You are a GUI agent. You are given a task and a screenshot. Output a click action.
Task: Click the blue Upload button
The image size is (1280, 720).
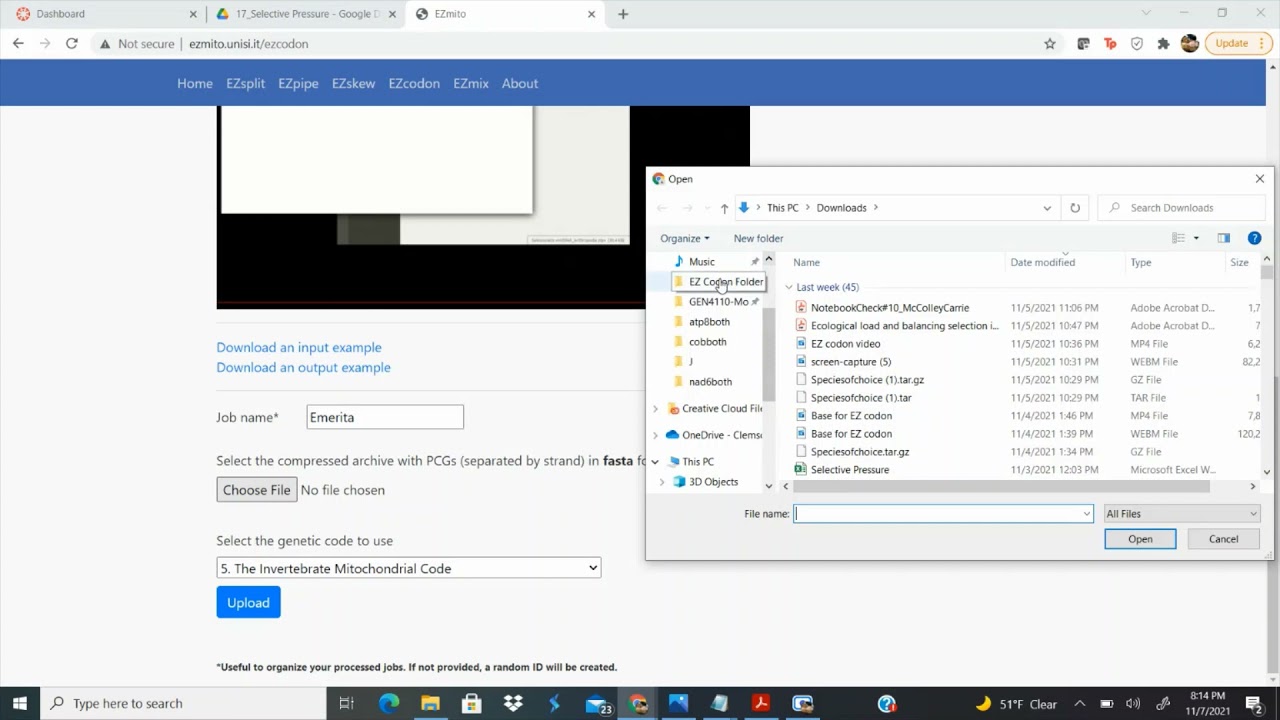(x=248, y=602)
